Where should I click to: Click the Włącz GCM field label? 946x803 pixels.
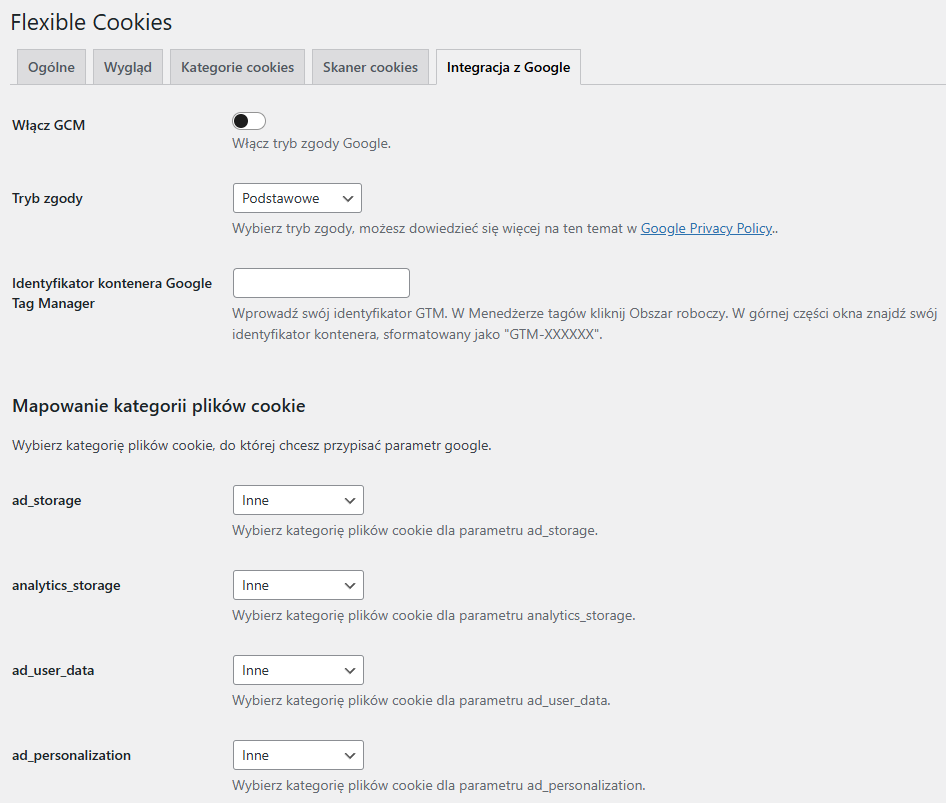[x=48, y=125]
